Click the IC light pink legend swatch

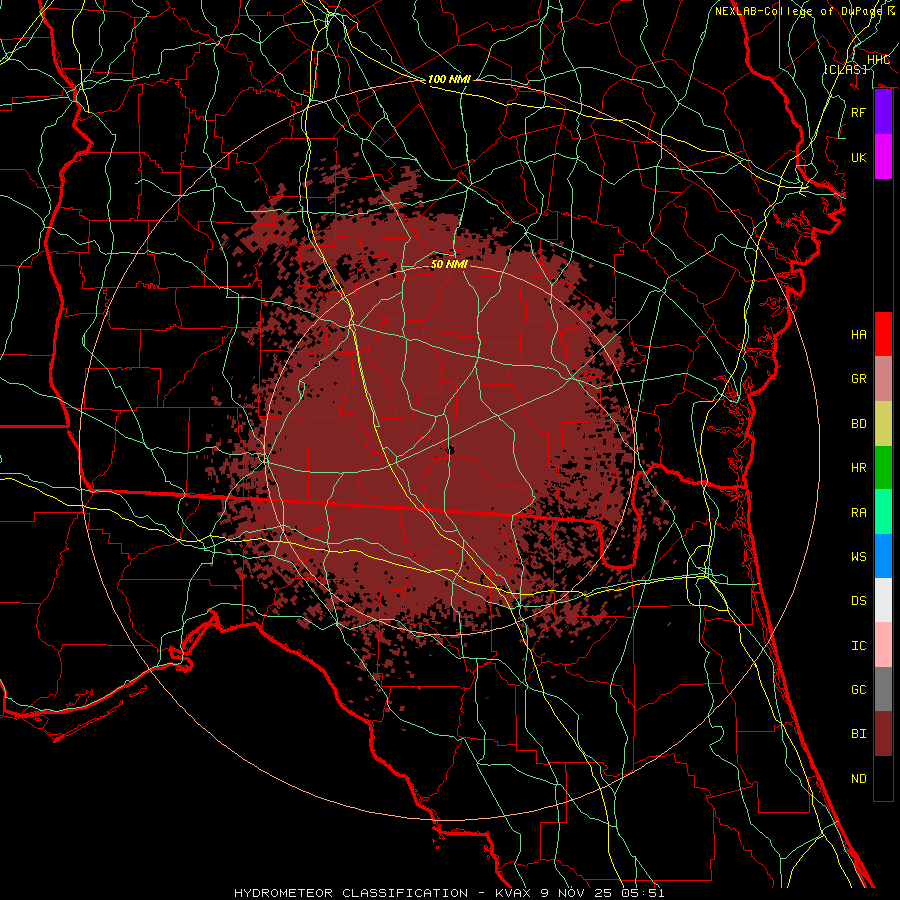pos(883,645)
